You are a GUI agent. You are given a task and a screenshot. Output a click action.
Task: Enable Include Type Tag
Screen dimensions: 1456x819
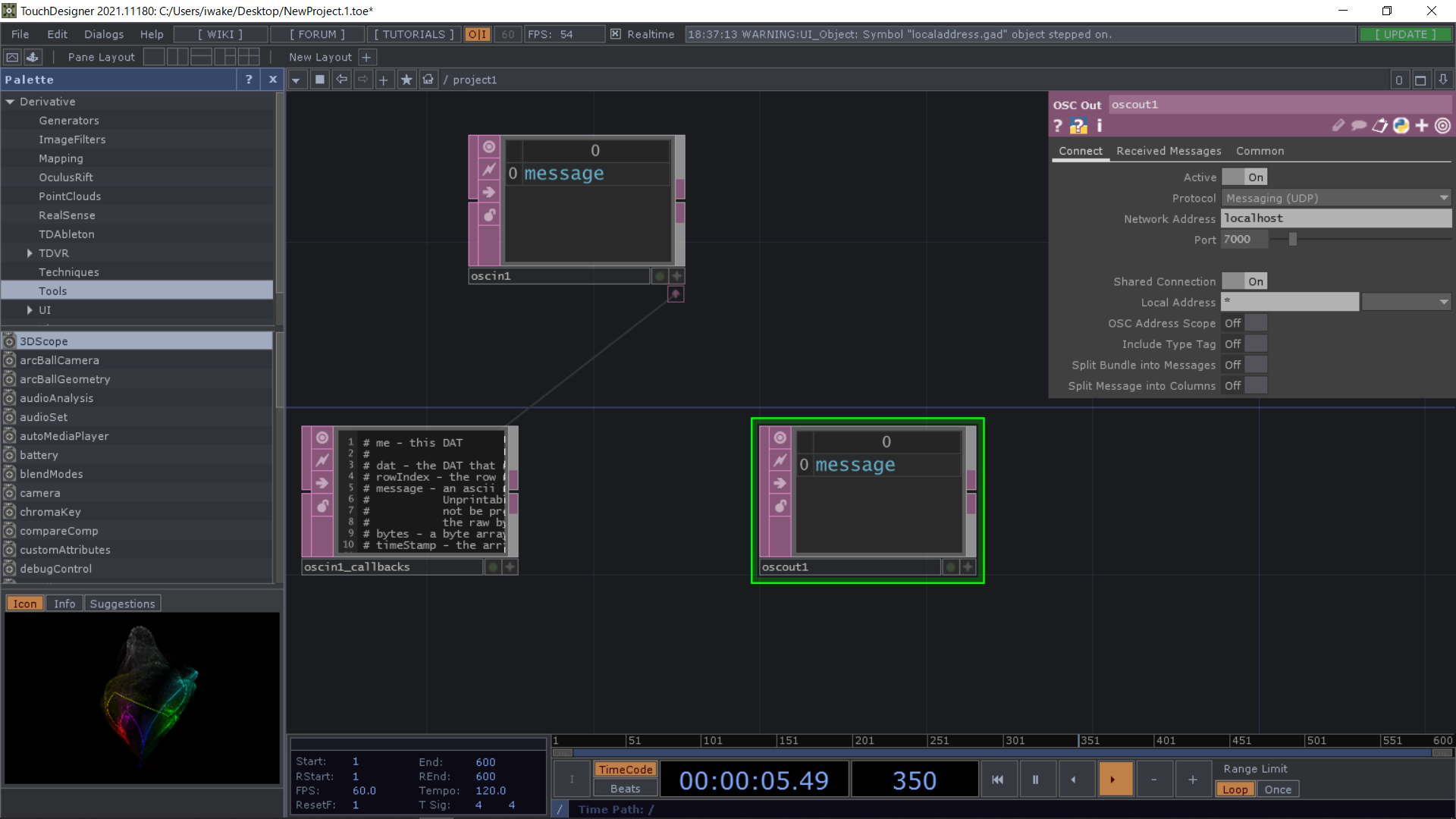pyautogui.click(x=1256, y=344)
